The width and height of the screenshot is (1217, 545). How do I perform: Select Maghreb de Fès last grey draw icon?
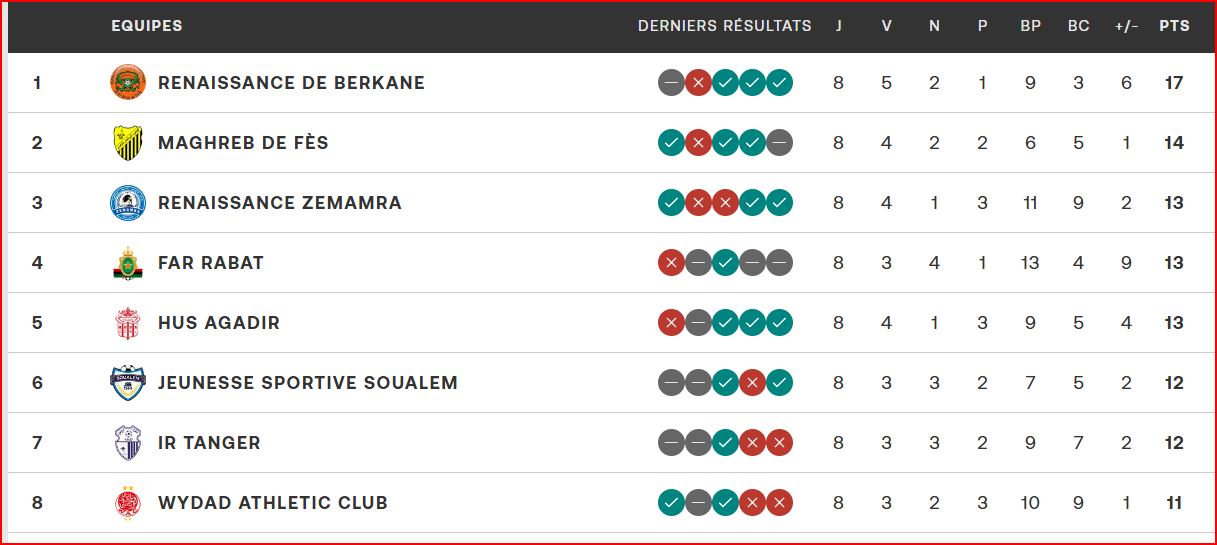(x=780, y=143)
